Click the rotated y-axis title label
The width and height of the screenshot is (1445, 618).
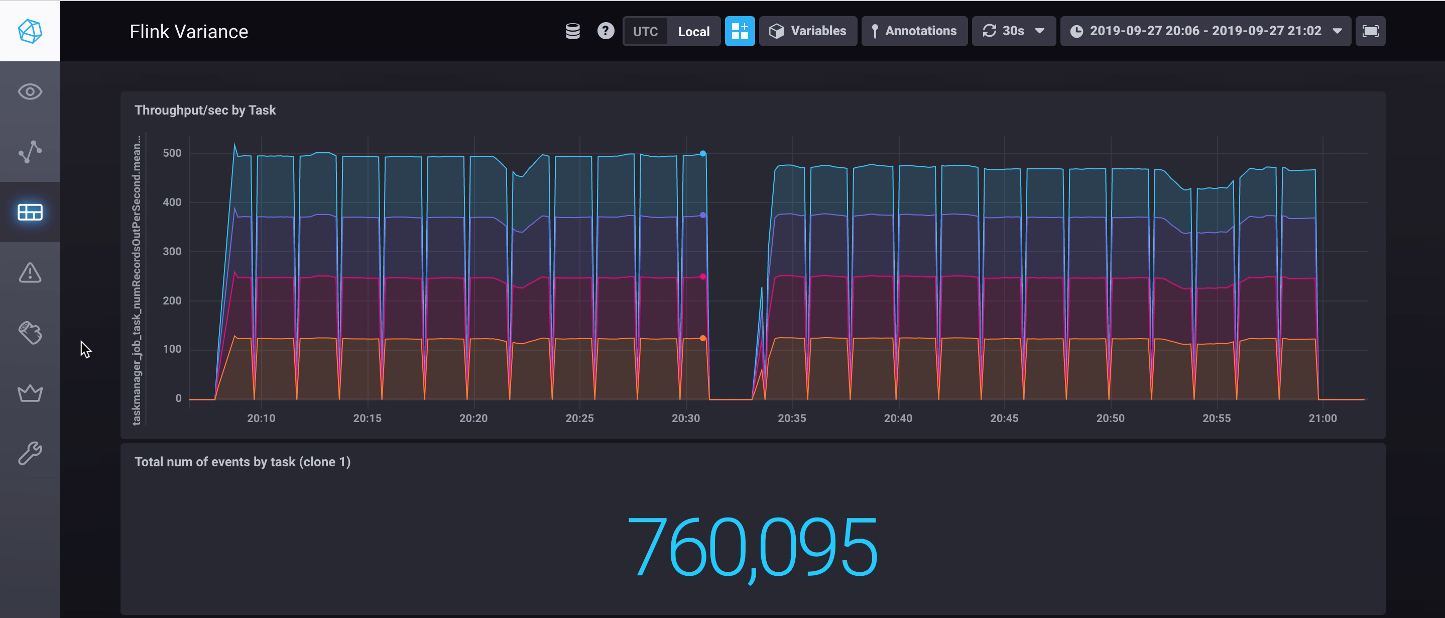point(138,280)
